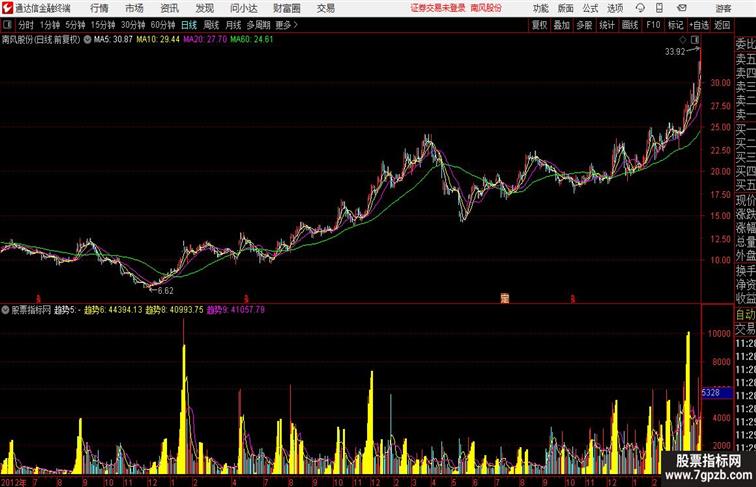Open the mail envelope icon

click(x=681, y=8)
